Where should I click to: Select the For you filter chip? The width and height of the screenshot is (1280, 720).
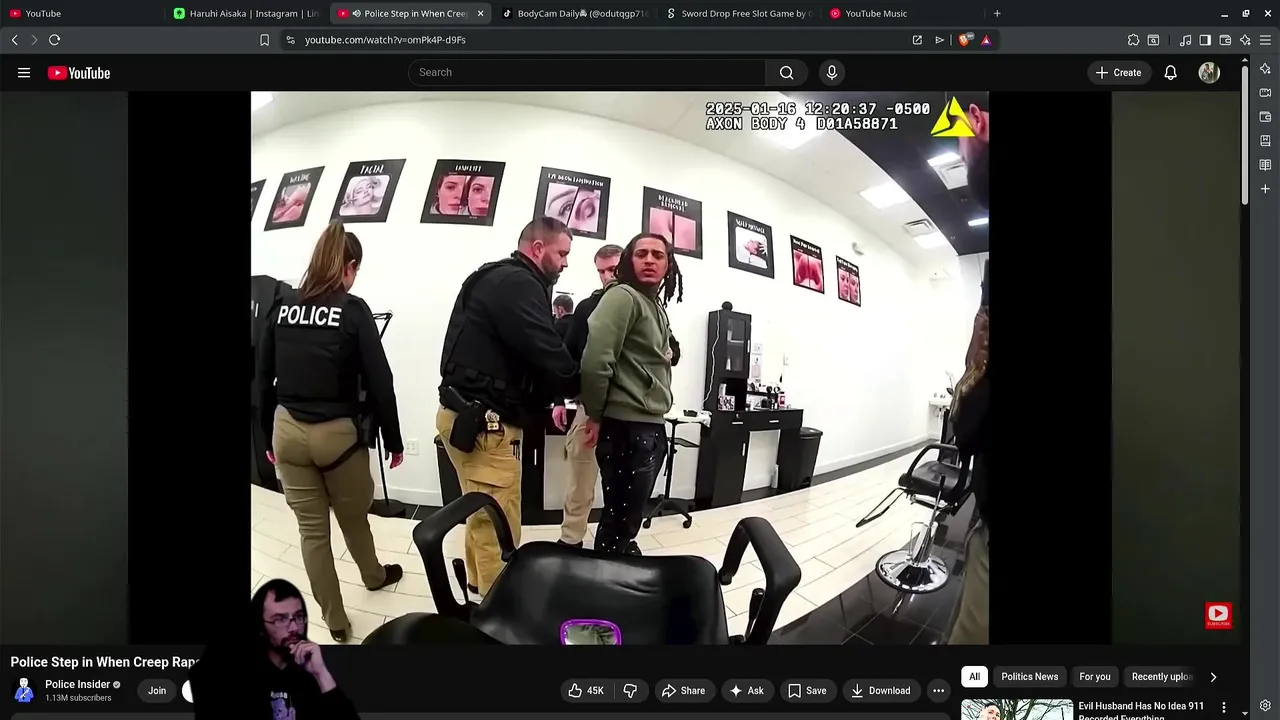click(1095, 677)
